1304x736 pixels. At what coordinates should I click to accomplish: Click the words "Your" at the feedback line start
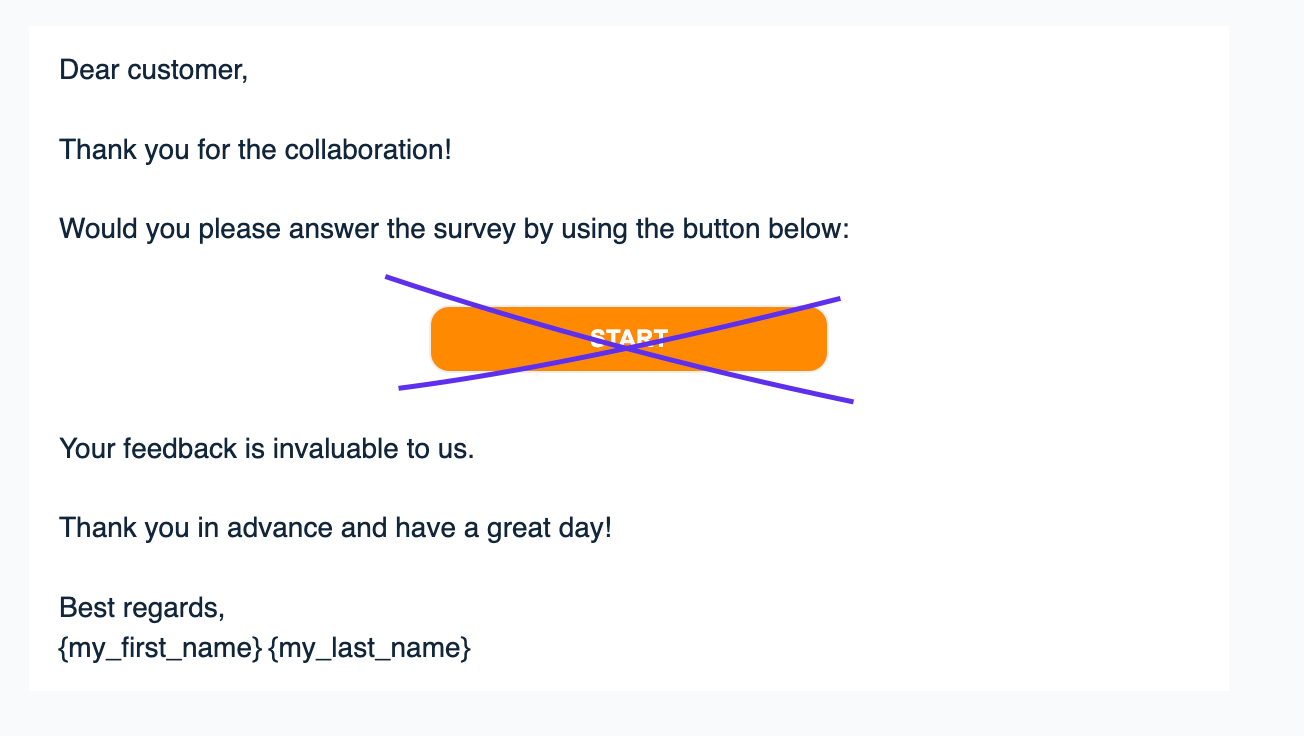(87, 448)
